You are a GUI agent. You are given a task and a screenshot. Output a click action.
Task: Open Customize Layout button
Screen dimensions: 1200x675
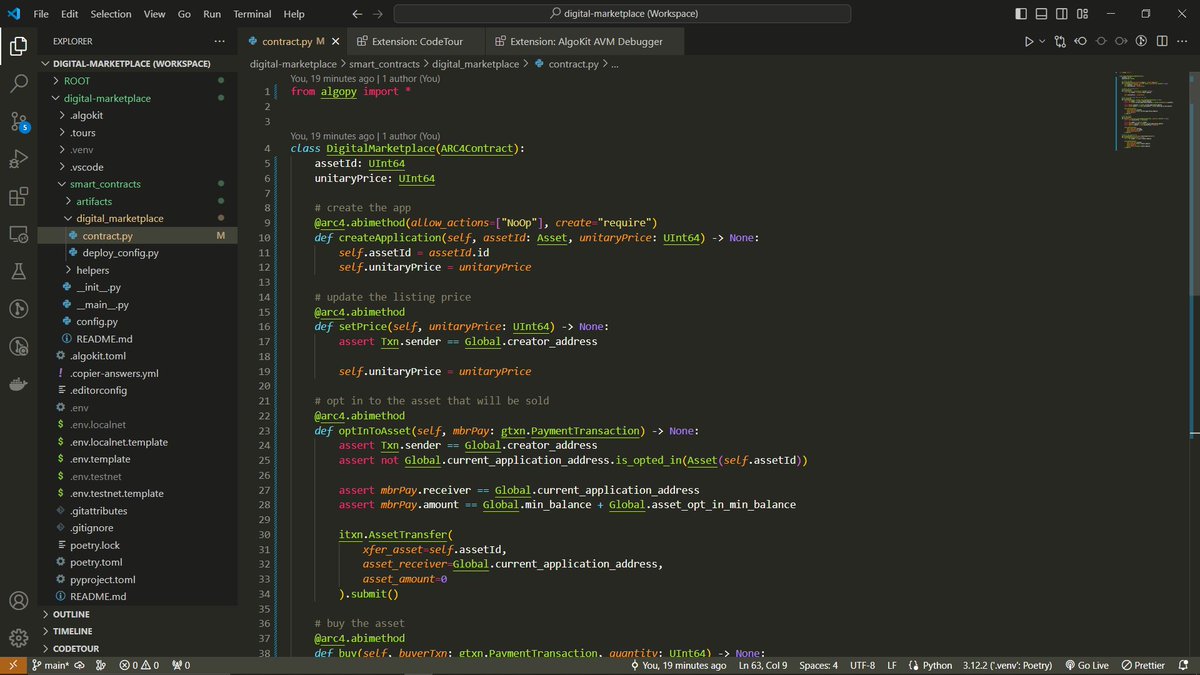pos(1081,14)
